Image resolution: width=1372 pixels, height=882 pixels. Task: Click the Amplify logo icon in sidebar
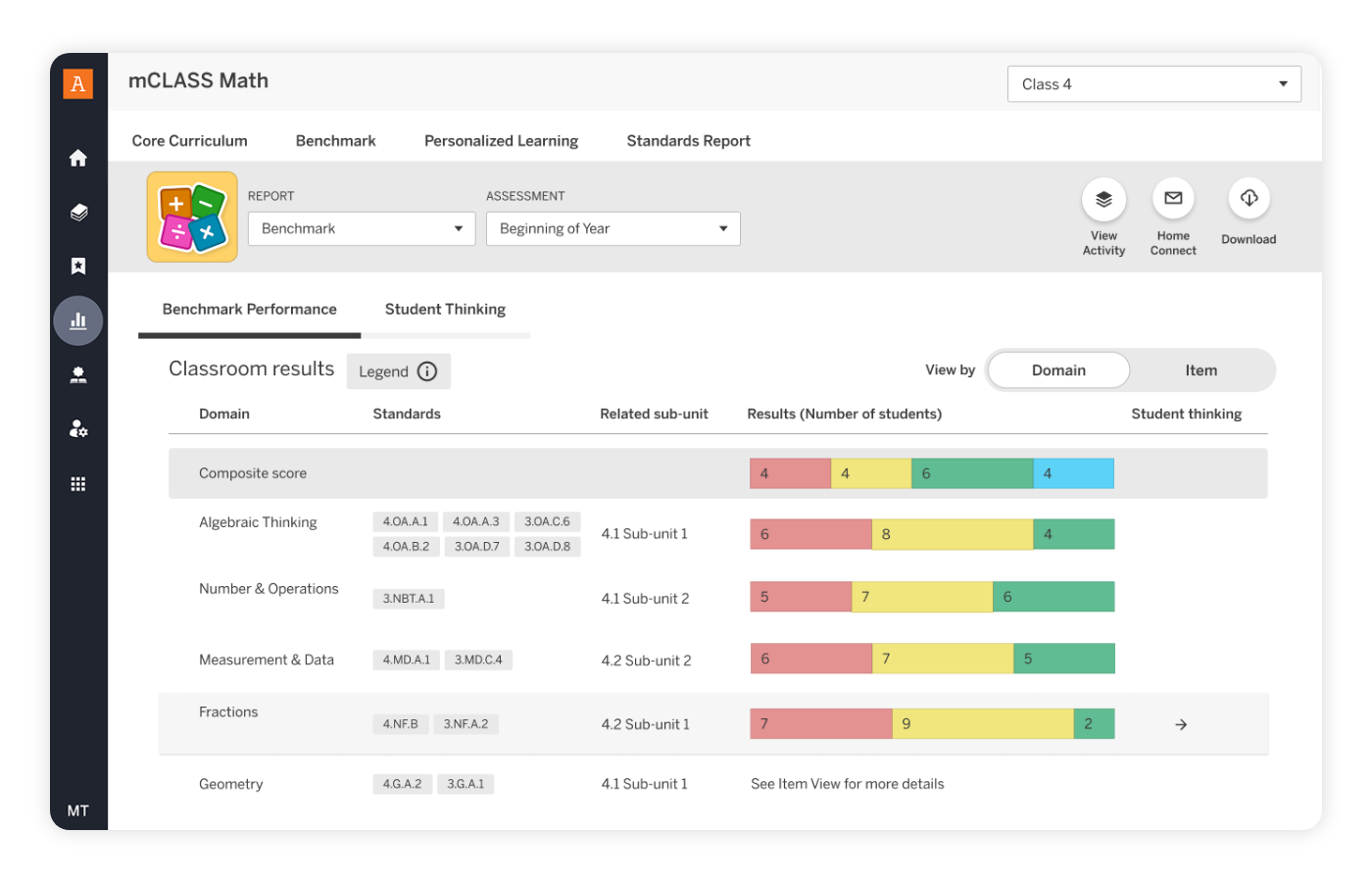tap(78, 84)
